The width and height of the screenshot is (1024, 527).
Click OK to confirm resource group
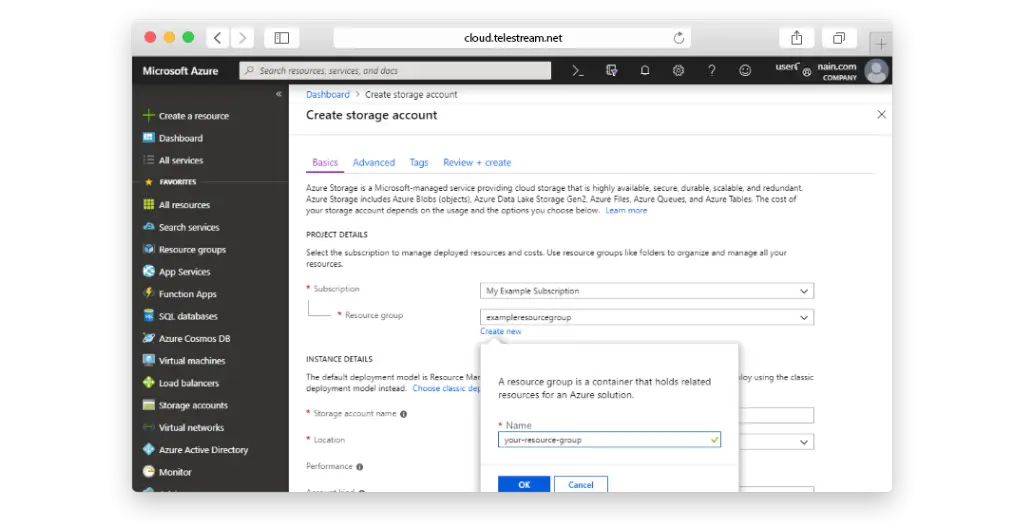524,484
